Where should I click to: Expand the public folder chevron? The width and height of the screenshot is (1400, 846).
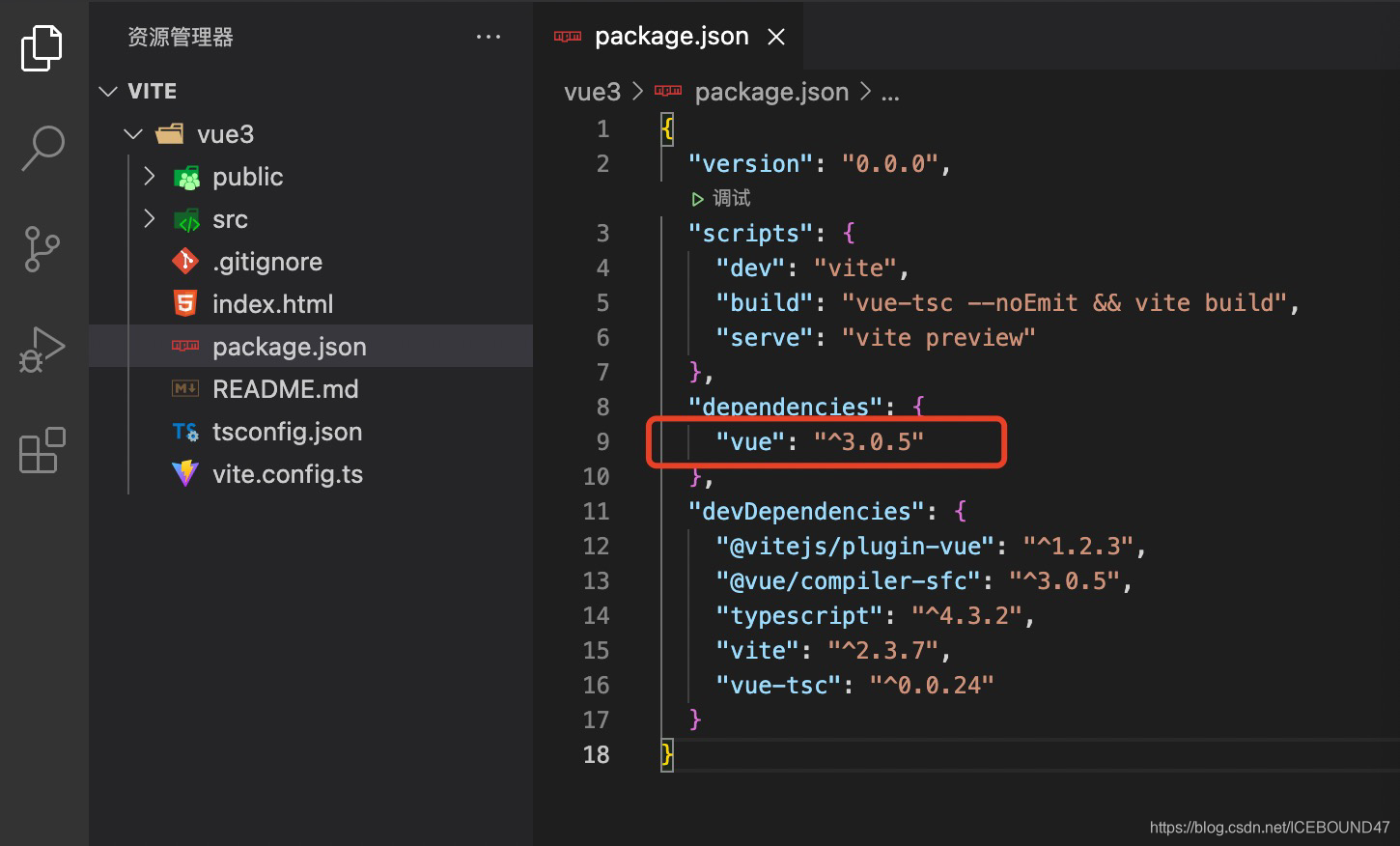pyautogui.click(x=150, y=176)
